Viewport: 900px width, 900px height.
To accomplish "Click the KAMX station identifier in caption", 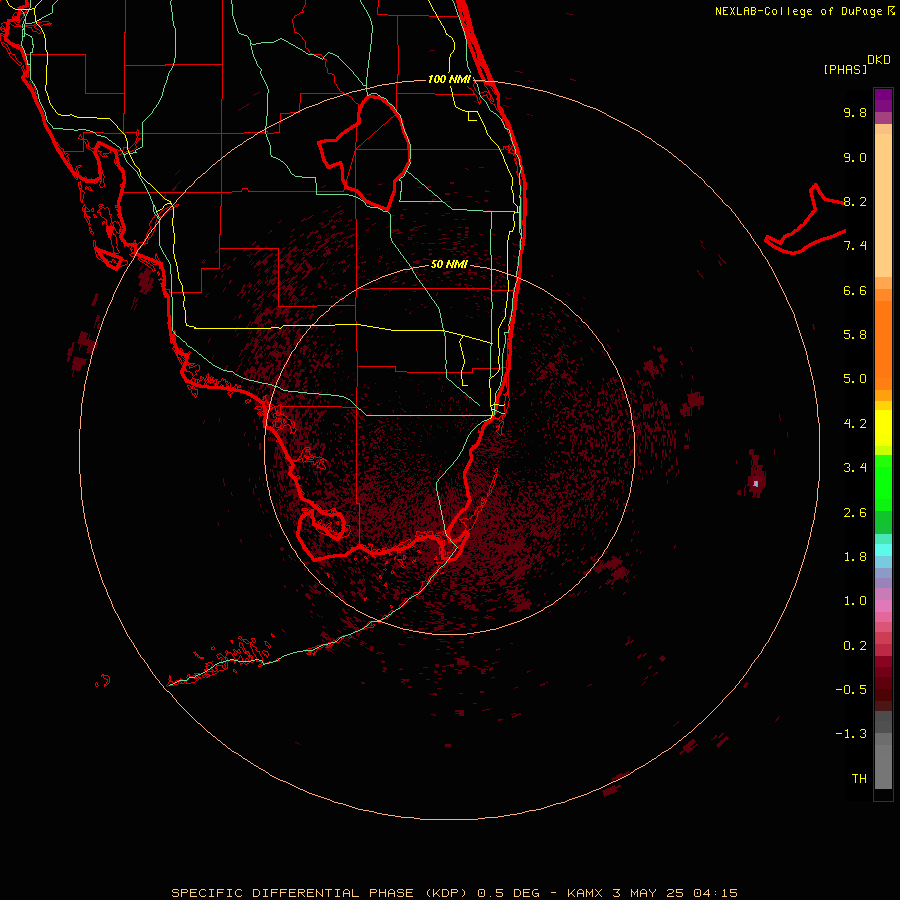I will [x=584, y=893].
